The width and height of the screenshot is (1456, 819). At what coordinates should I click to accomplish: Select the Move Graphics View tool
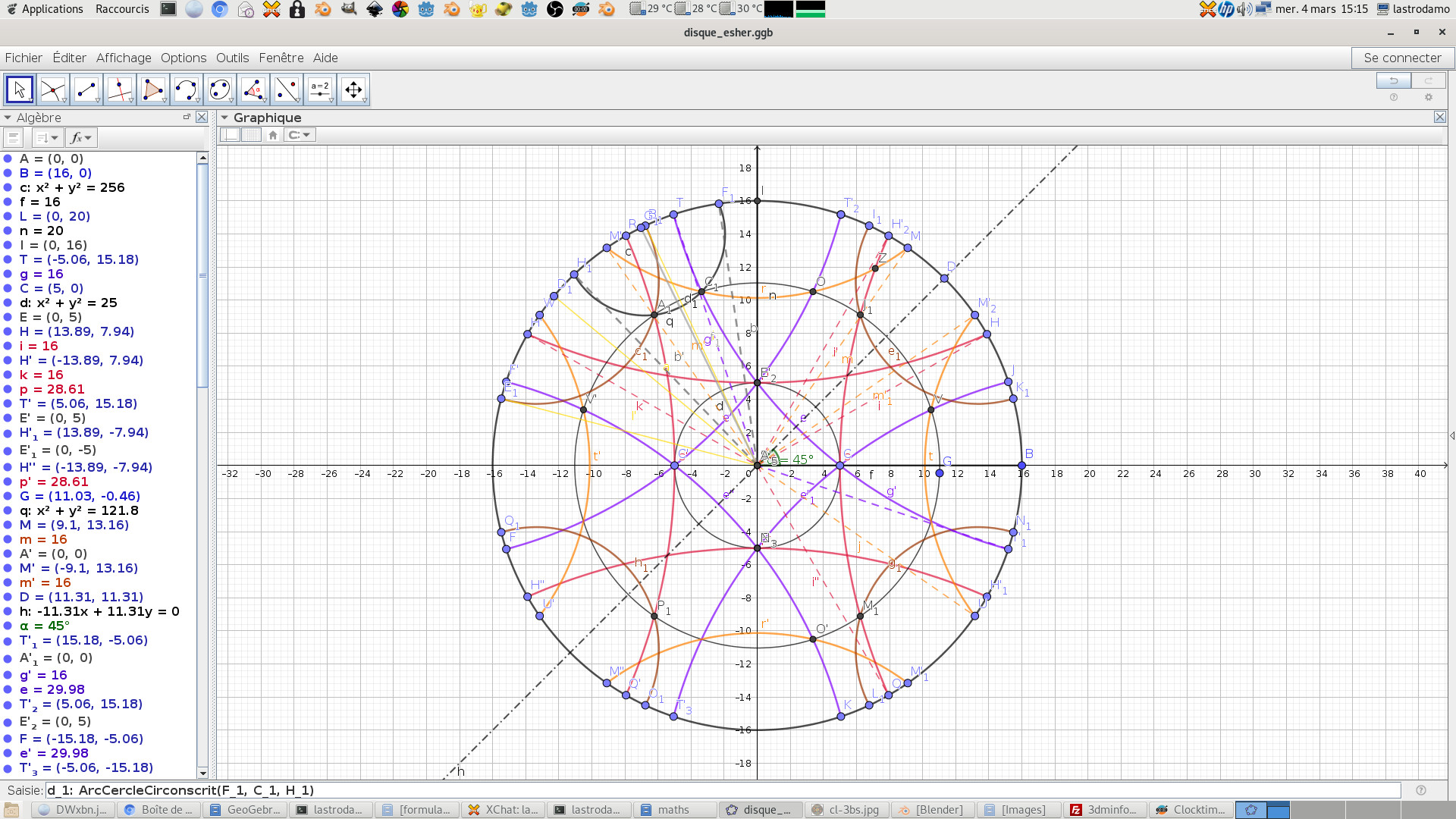click(353, 89)
